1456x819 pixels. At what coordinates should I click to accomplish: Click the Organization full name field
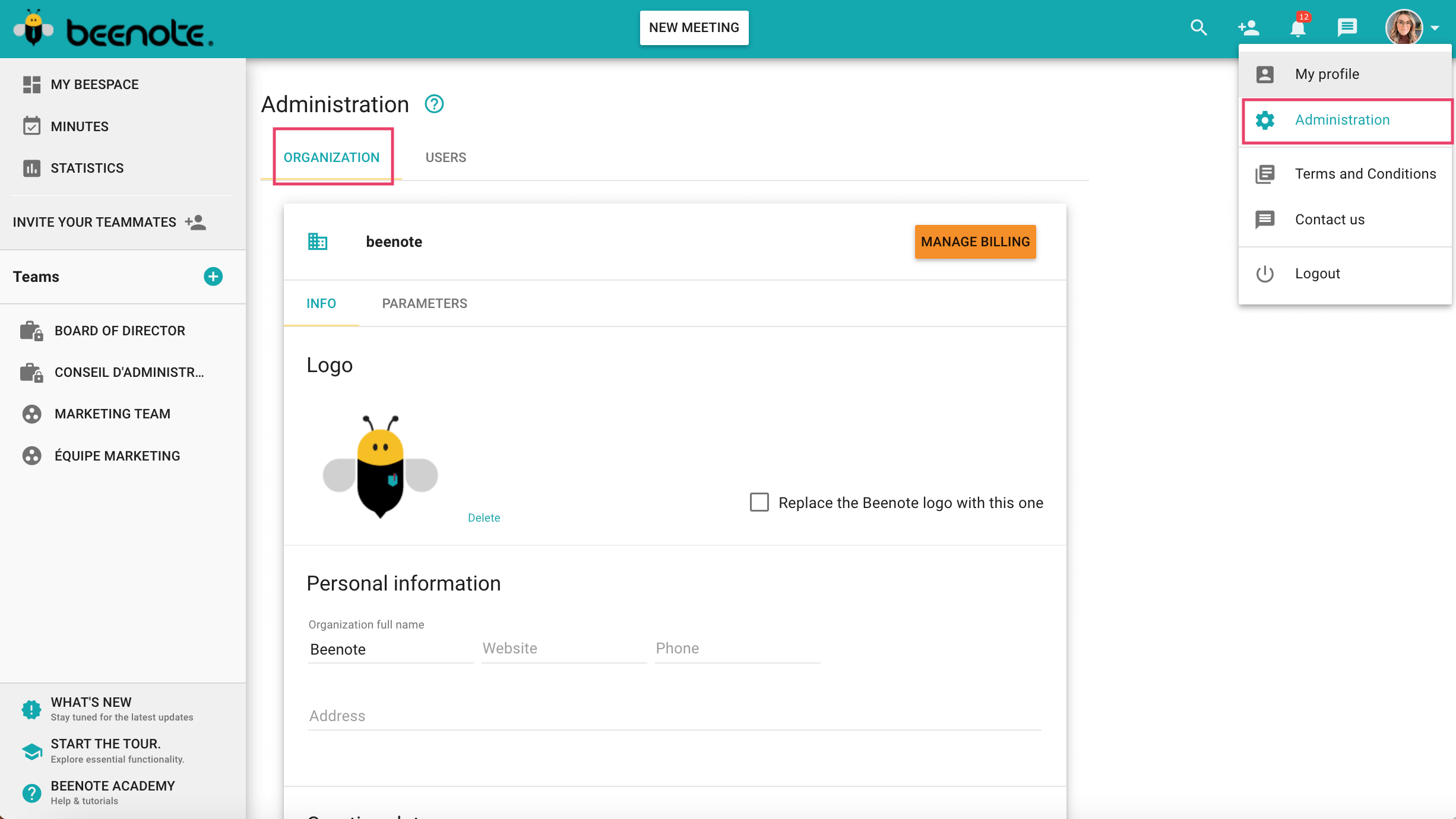click(x=391, y=649)
